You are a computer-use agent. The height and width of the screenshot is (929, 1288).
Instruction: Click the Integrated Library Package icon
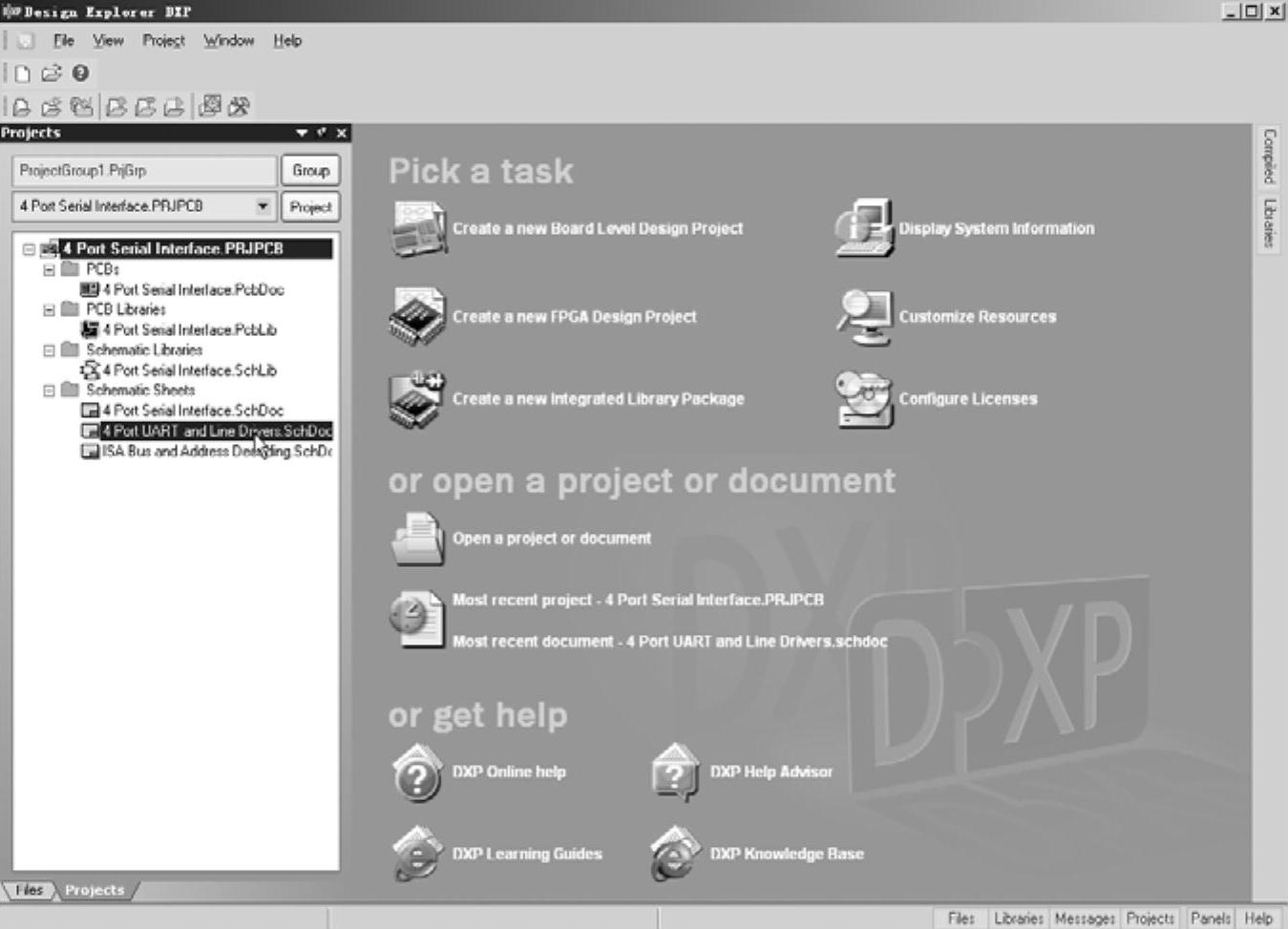point(417,399)
